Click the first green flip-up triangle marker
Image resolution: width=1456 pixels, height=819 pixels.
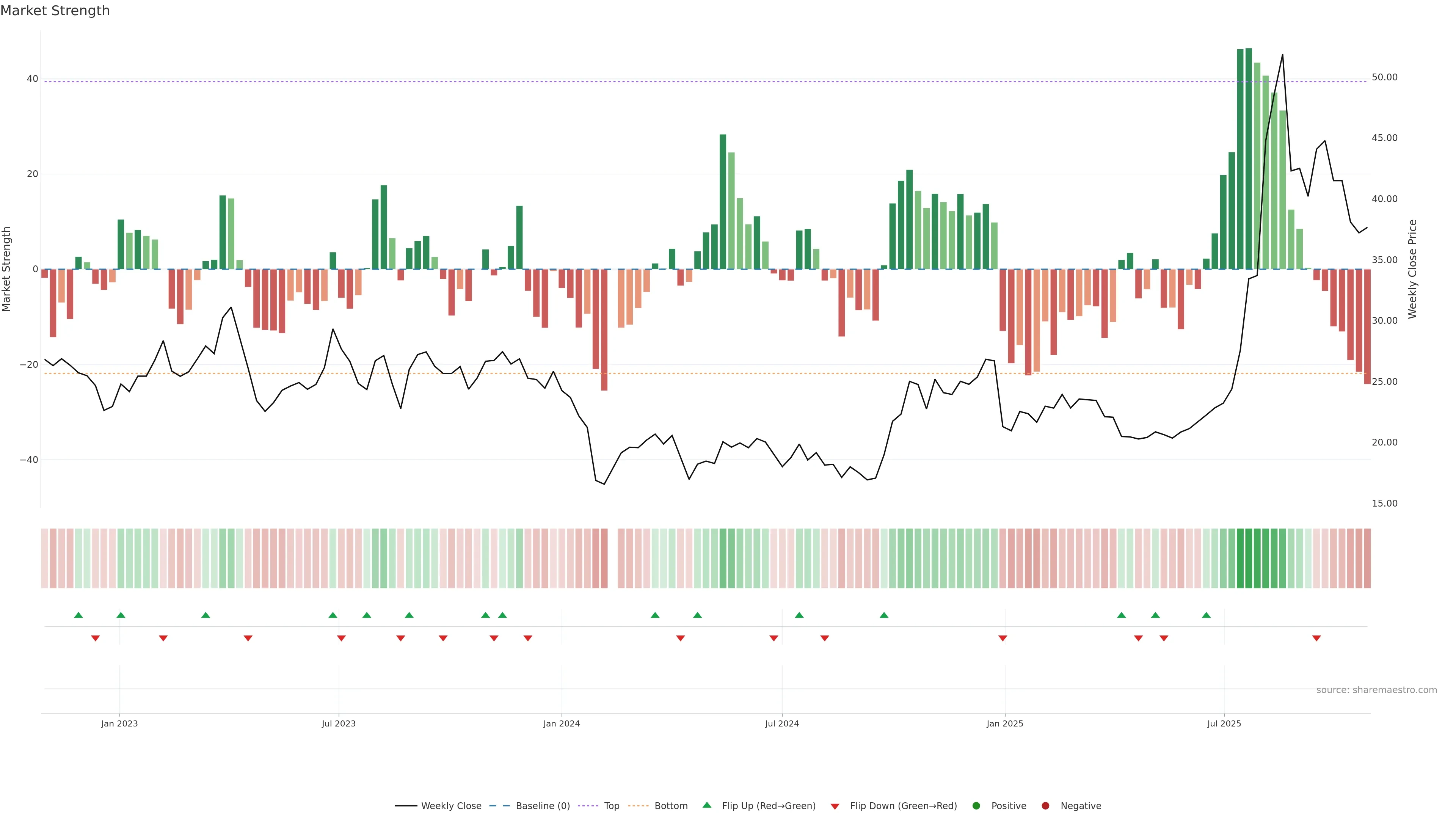78,615
